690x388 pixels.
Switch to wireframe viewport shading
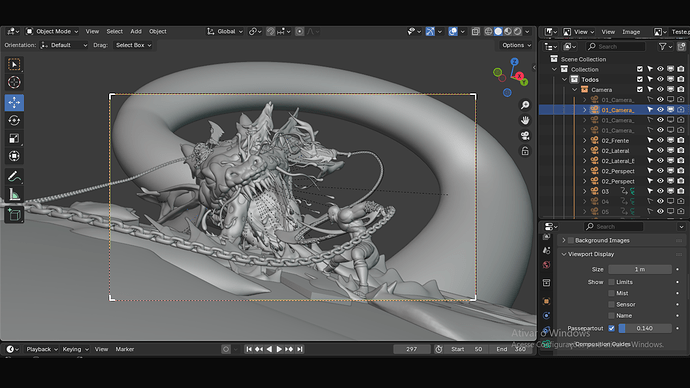[488, 32]
